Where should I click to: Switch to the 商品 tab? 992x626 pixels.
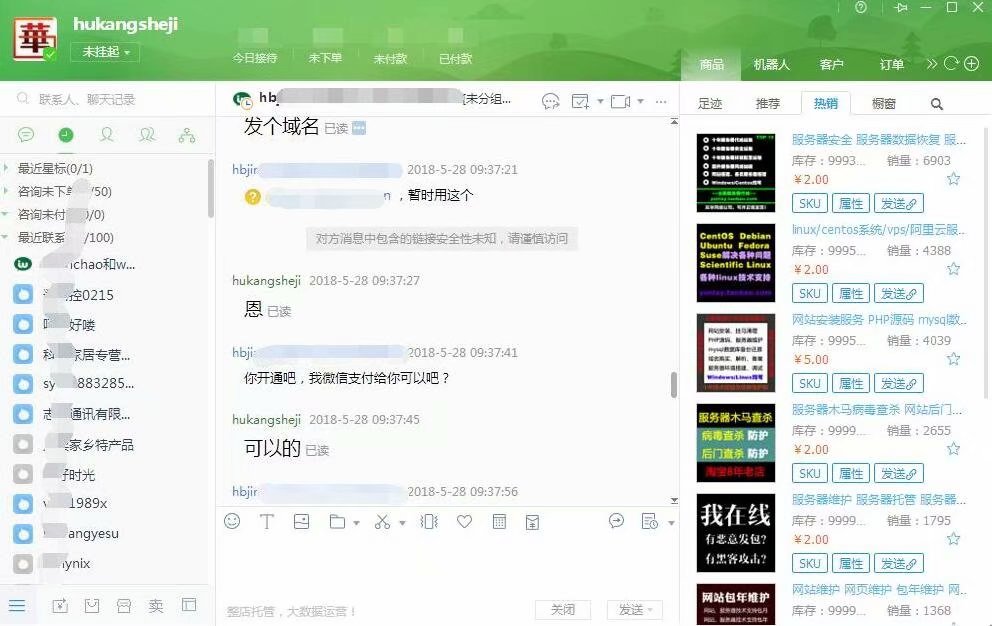click(711, 65)
